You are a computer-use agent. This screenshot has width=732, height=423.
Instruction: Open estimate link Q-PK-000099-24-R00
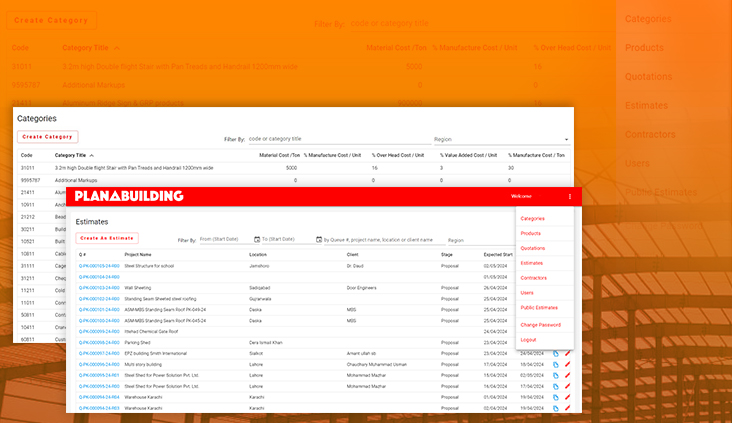coord(99,331)
